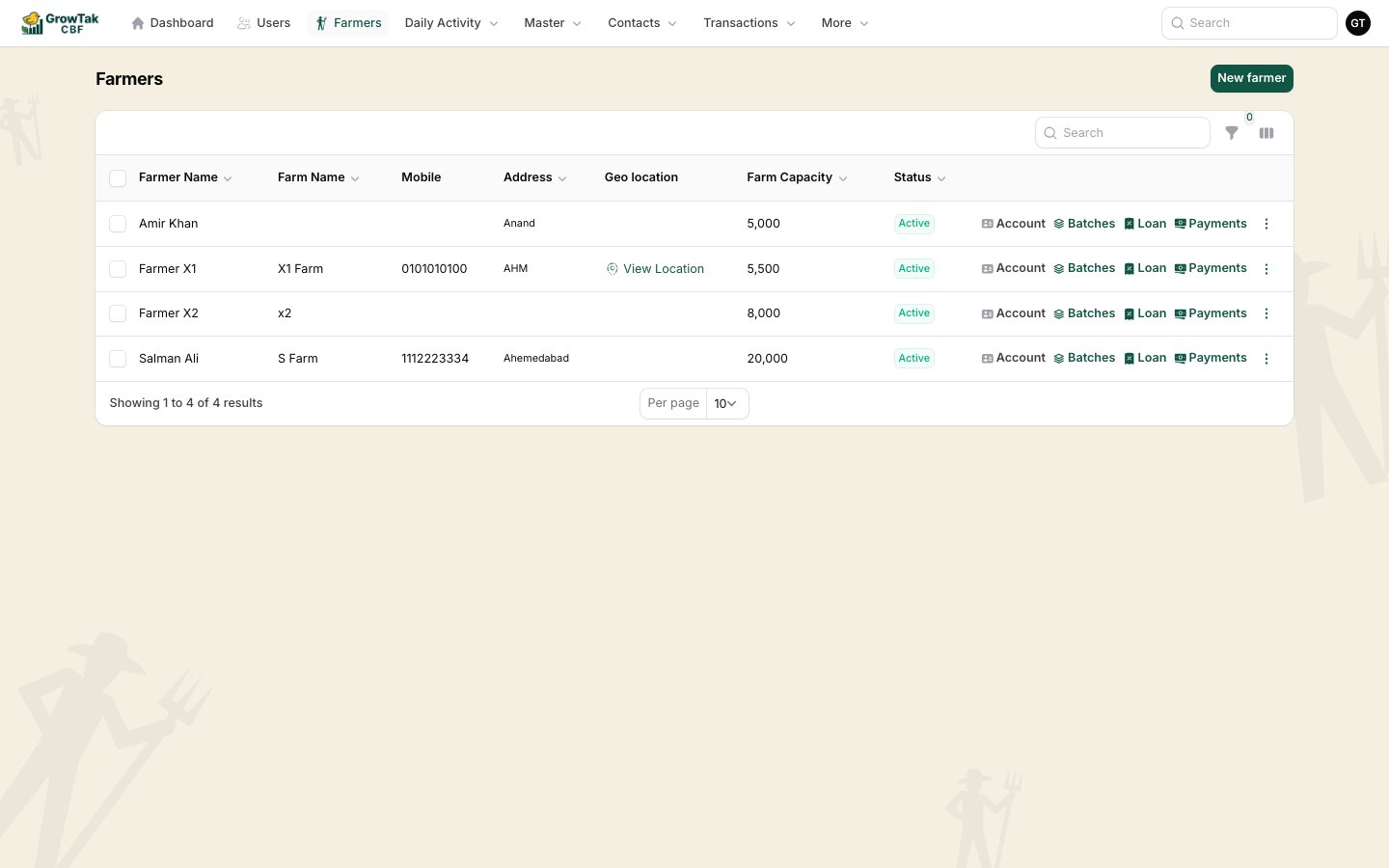Open Payments for Amir Khan
Screen dimensions: 1389x868
coord(1211,224)
